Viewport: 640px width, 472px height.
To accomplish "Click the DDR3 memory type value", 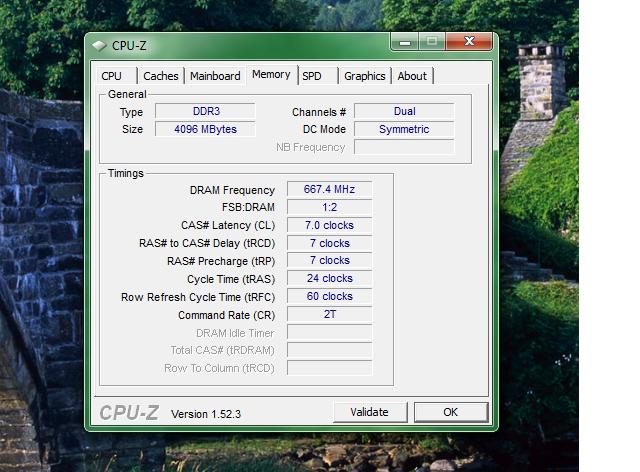I will tap(205, 111).
